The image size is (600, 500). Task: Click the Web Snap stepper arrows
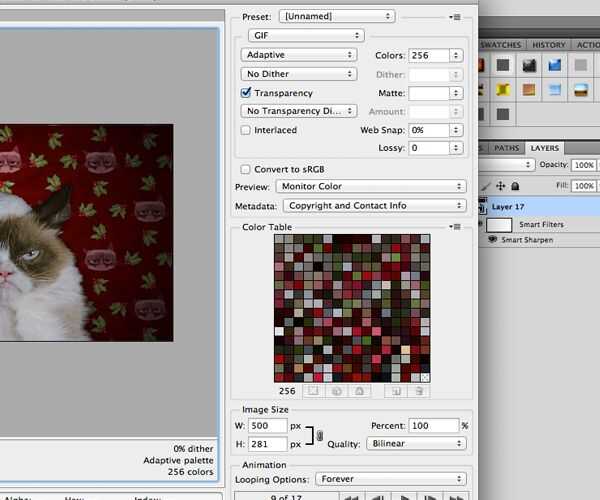tap(456, 130)
